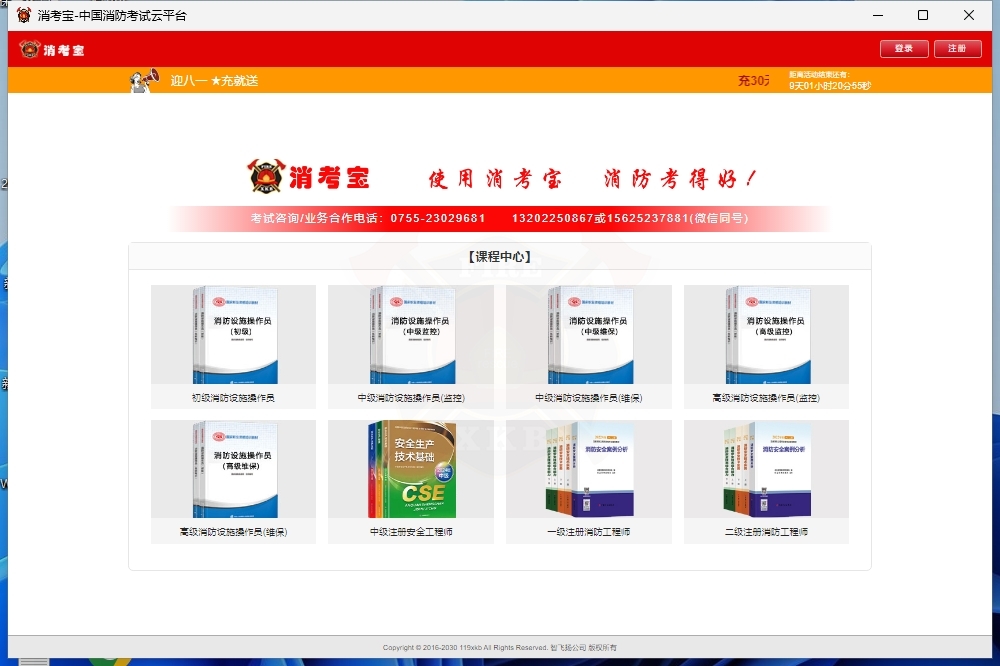Click the 消考宝 logo in red header
Image resolution: width=1000 pixels, height=666 pixels.
pyautogui.click(x=52, y=50)
